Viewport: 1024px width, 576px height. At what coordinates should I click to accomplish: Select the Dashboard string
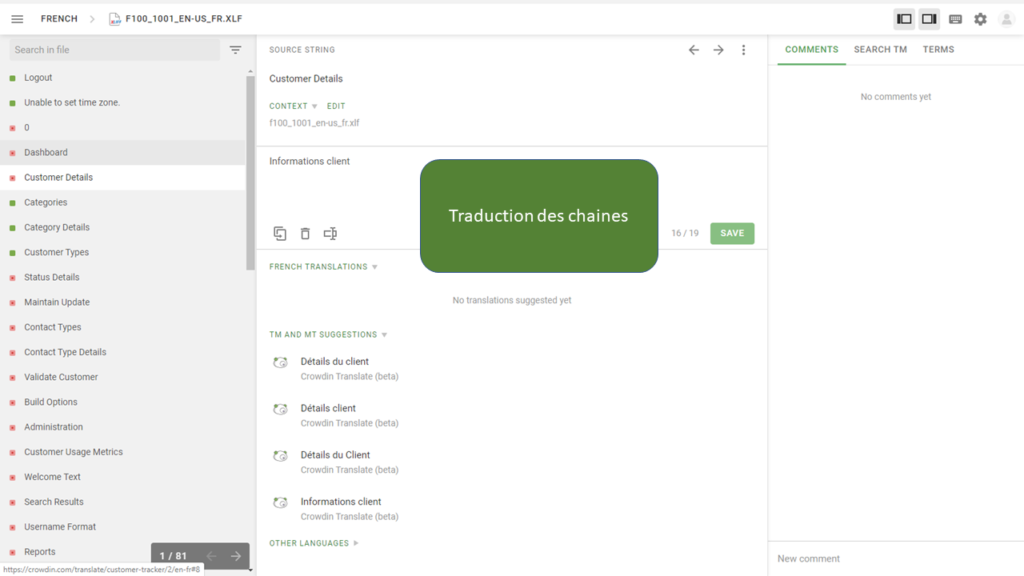[x=123, y=152]
